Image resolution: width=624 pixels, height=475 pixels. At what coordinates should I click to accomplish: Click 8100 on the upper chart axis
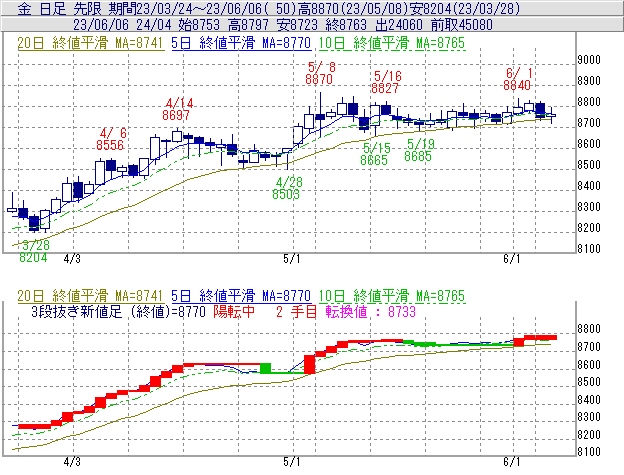pyautogui.click(x=589, y=249)
